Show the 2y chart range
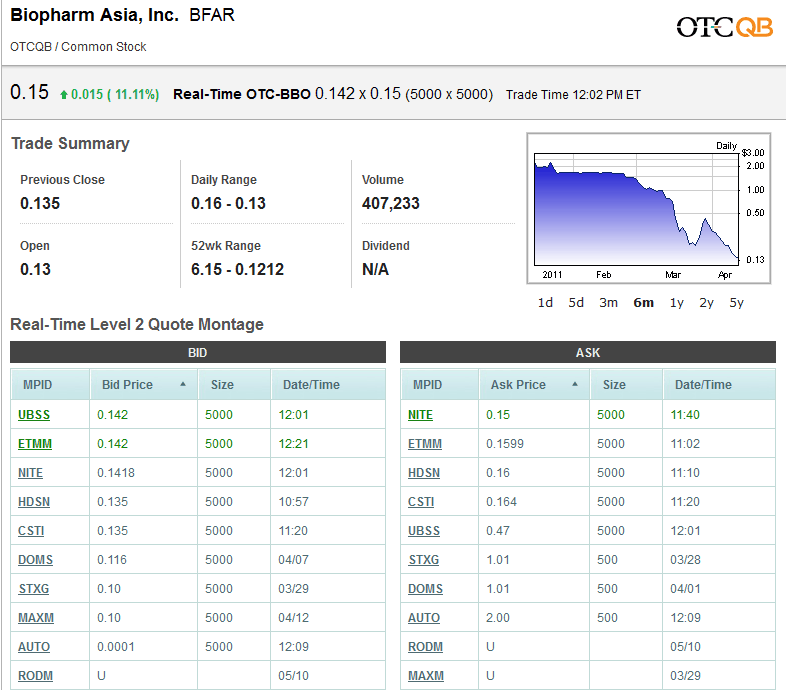The image size is (786, 690). [707, 303]
